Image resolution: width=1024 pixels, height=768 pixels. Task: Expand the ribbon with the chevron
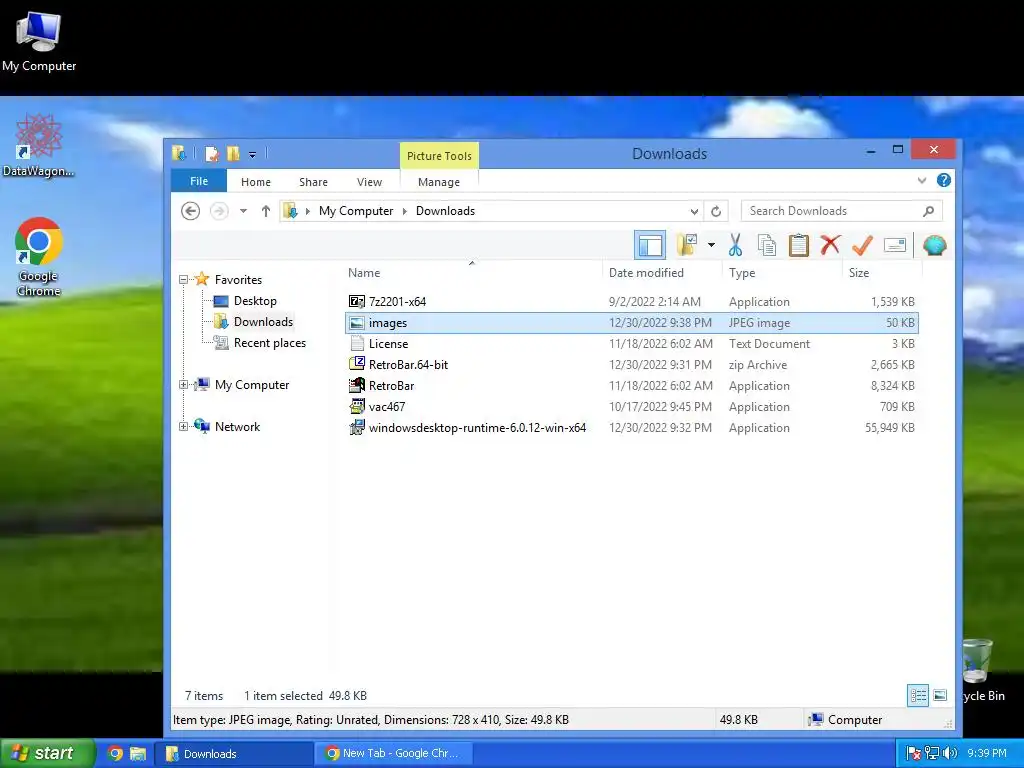[x=921, y=181]
